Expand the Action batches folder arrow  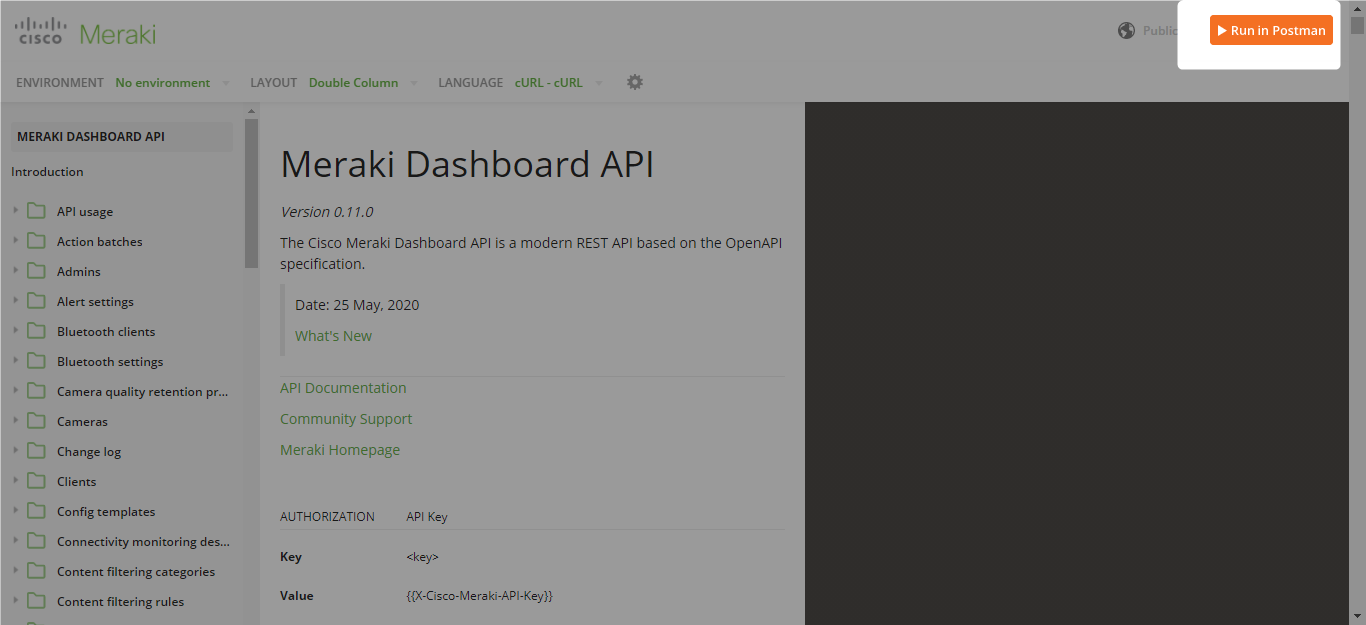pyautogui.click(x=16, y=241)
